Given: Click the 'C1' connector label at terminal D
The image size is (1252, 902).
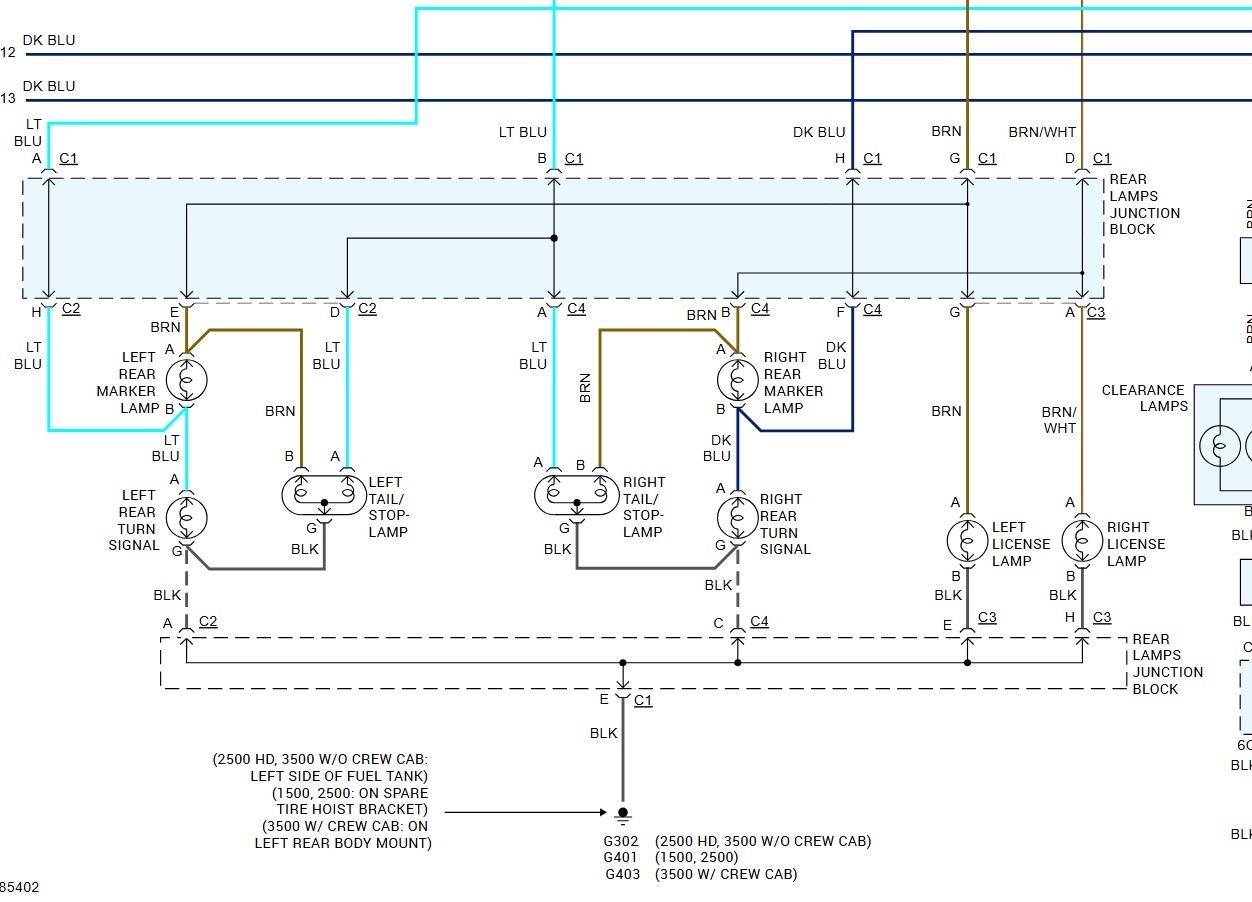Looking at the screenshot, I should tap(1102, 158).
